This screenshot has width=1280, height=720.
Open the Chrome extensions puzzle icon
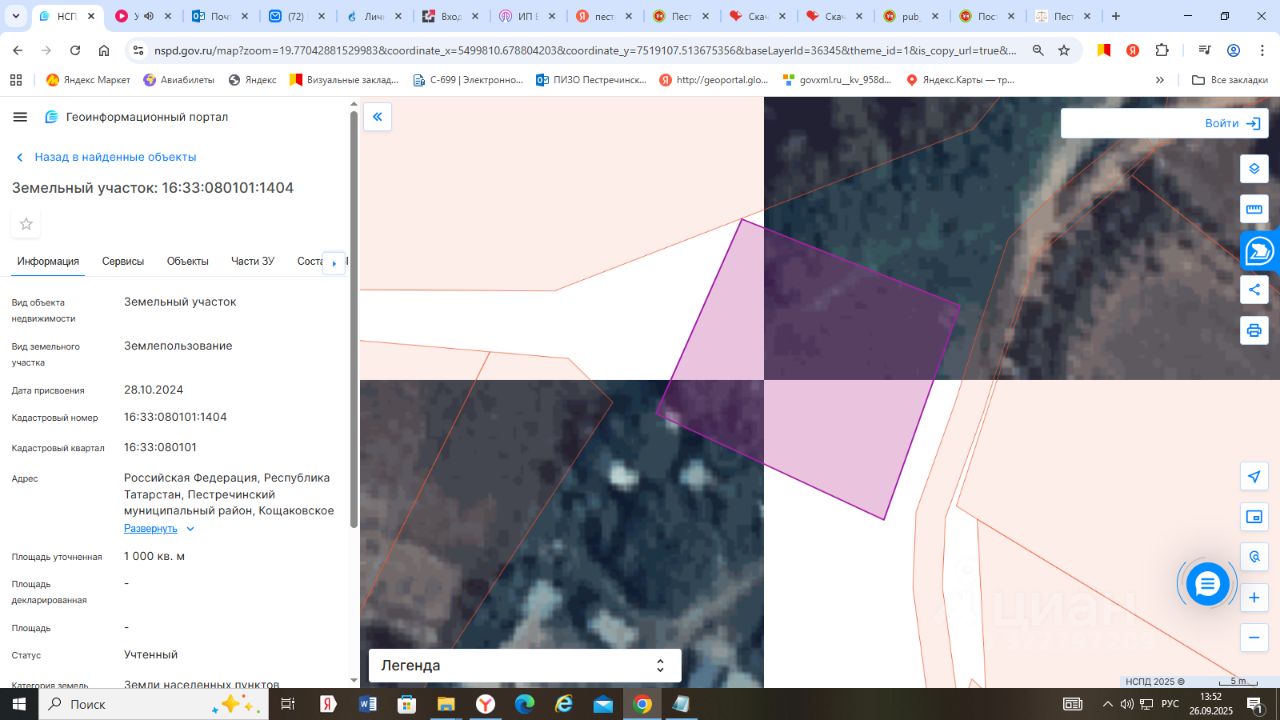[1162, 50]
